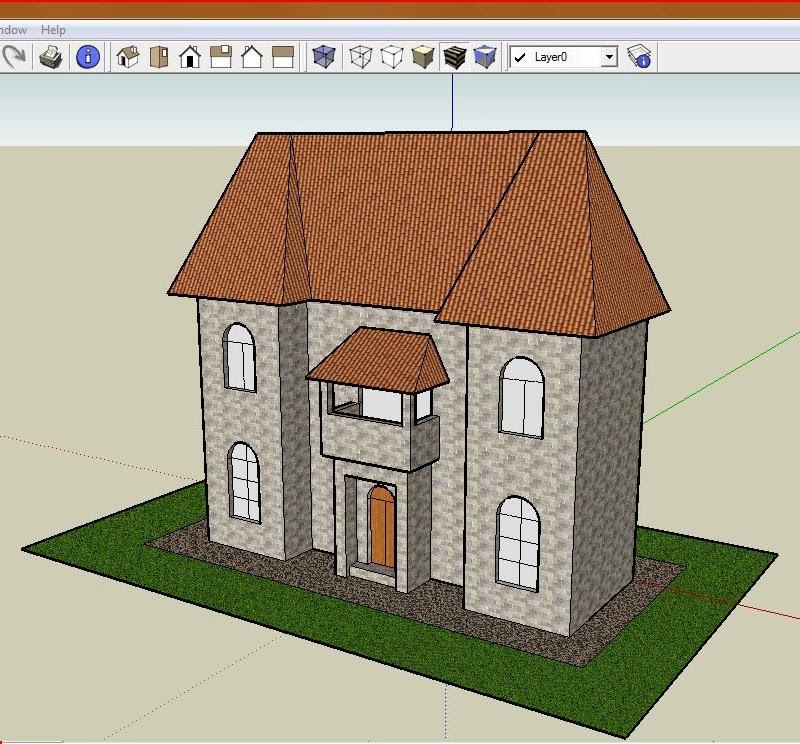Open the Layer Manager icon

tap(639, 57)
